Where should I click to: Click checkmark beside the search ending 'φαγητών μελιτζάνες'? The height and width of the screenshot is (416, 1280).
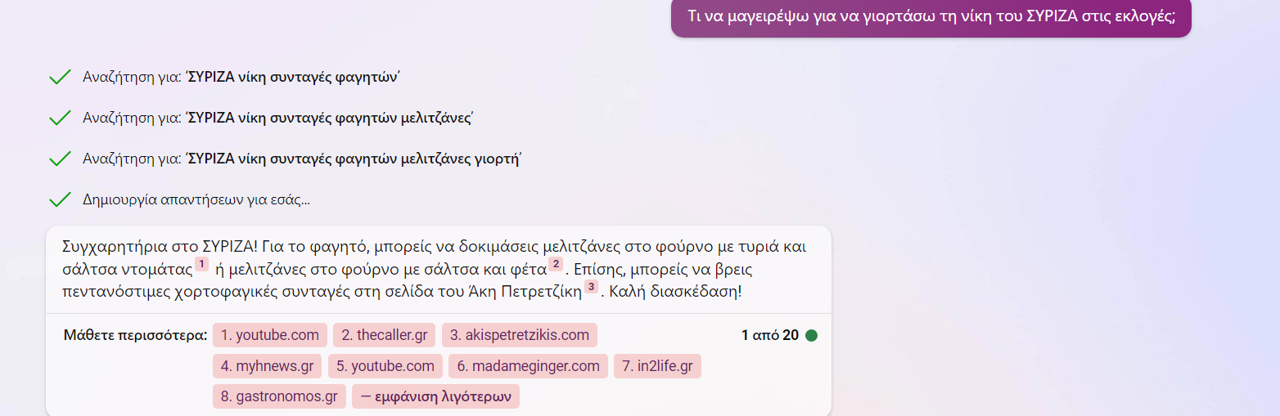(x=60, y=118)
